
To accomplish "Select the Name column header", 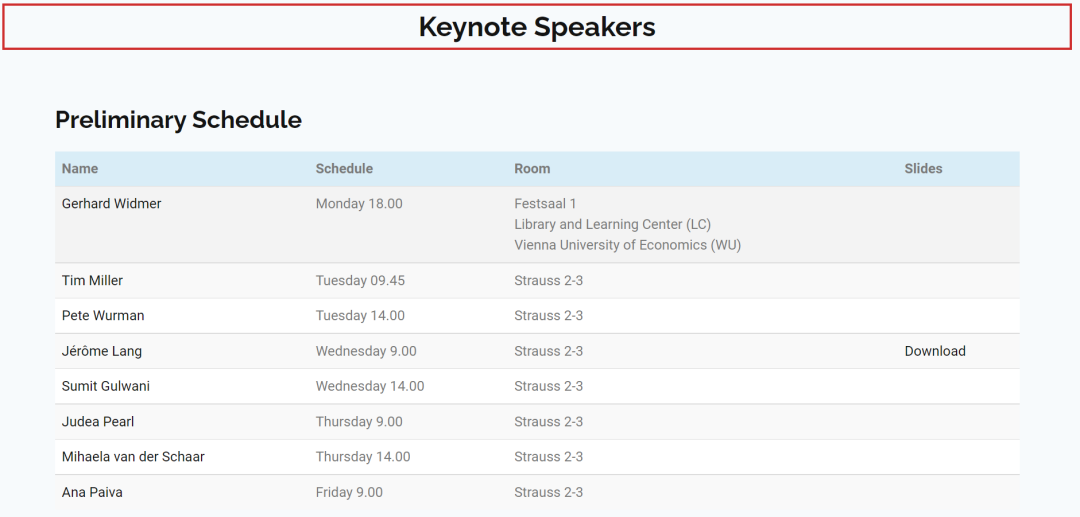I will pyautogui.click(x=80, y=169).
